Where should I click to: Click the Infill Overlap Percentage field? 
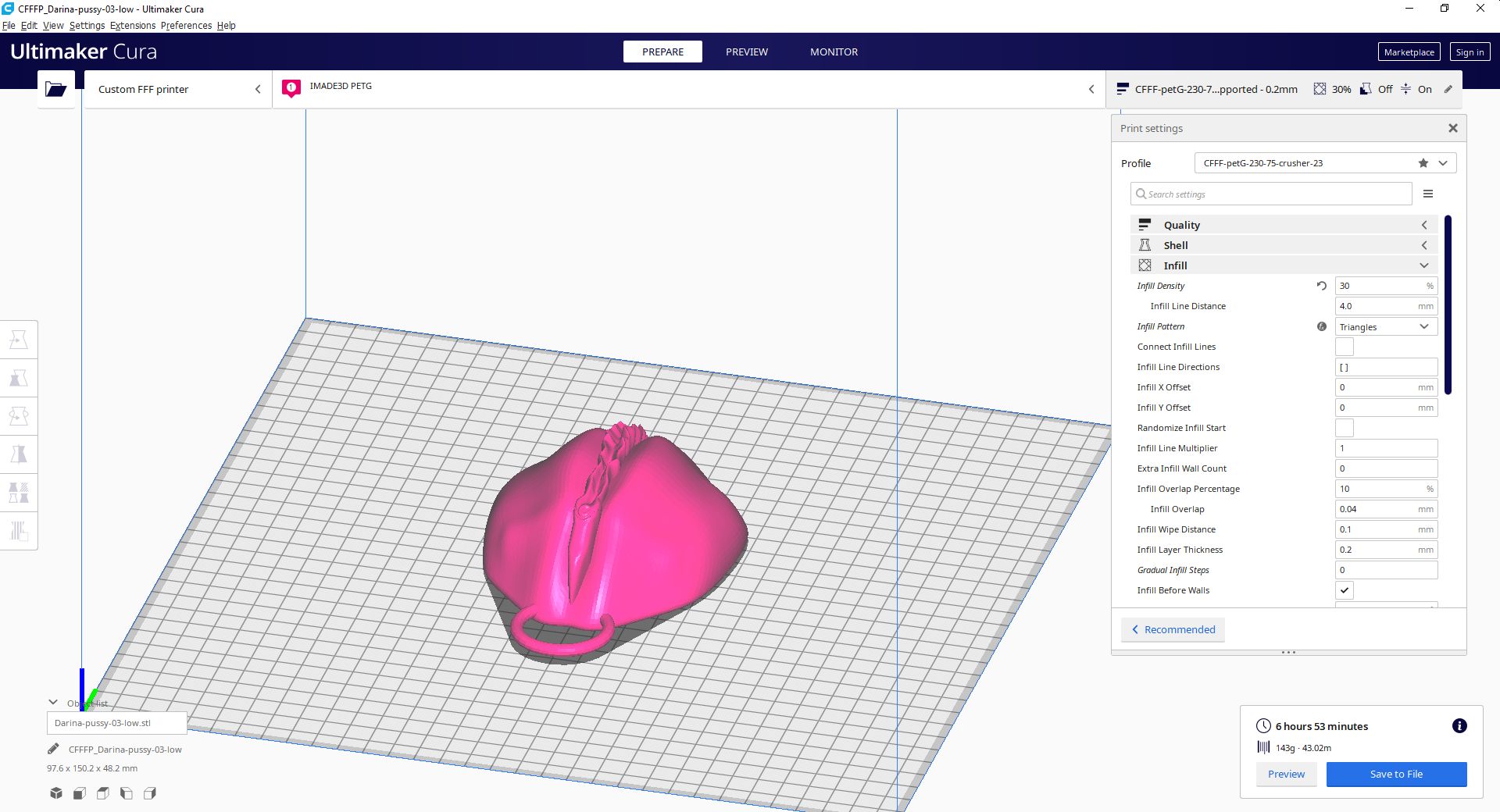1386,489
